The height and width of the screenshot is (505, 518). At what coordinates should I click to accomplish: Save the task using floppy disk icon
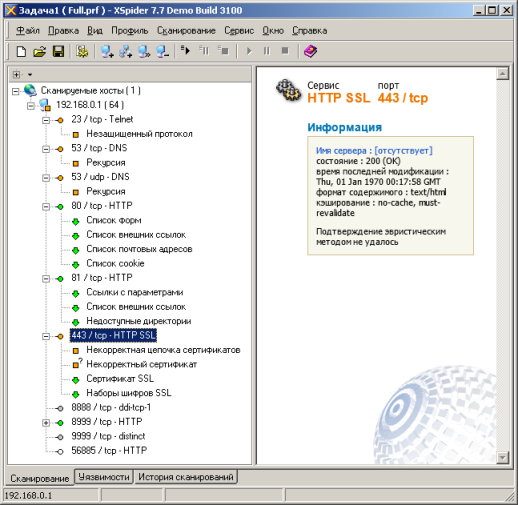59,51
